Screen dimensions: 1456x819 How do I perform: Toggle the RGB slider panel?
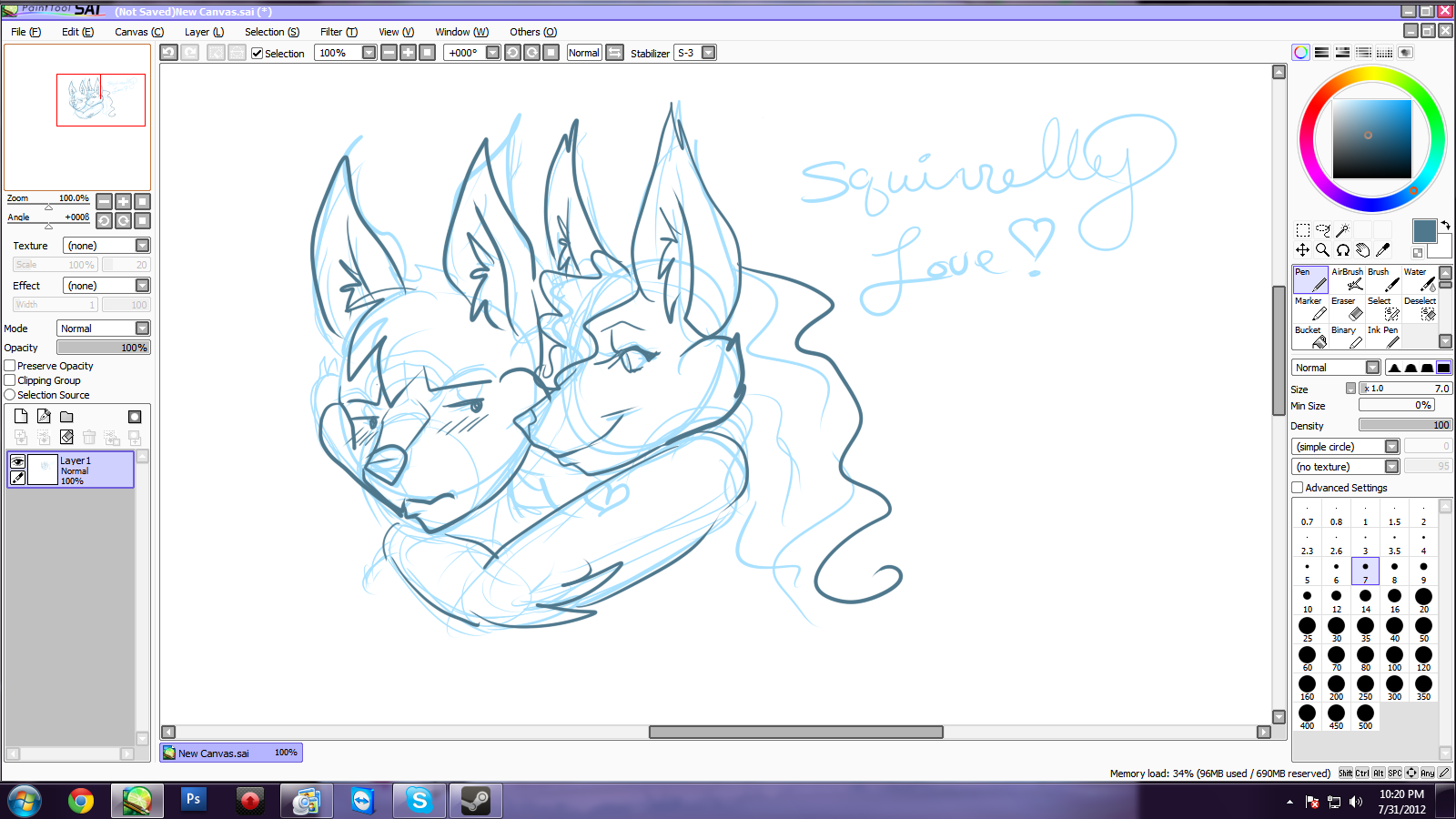(x=1321, y=53)
